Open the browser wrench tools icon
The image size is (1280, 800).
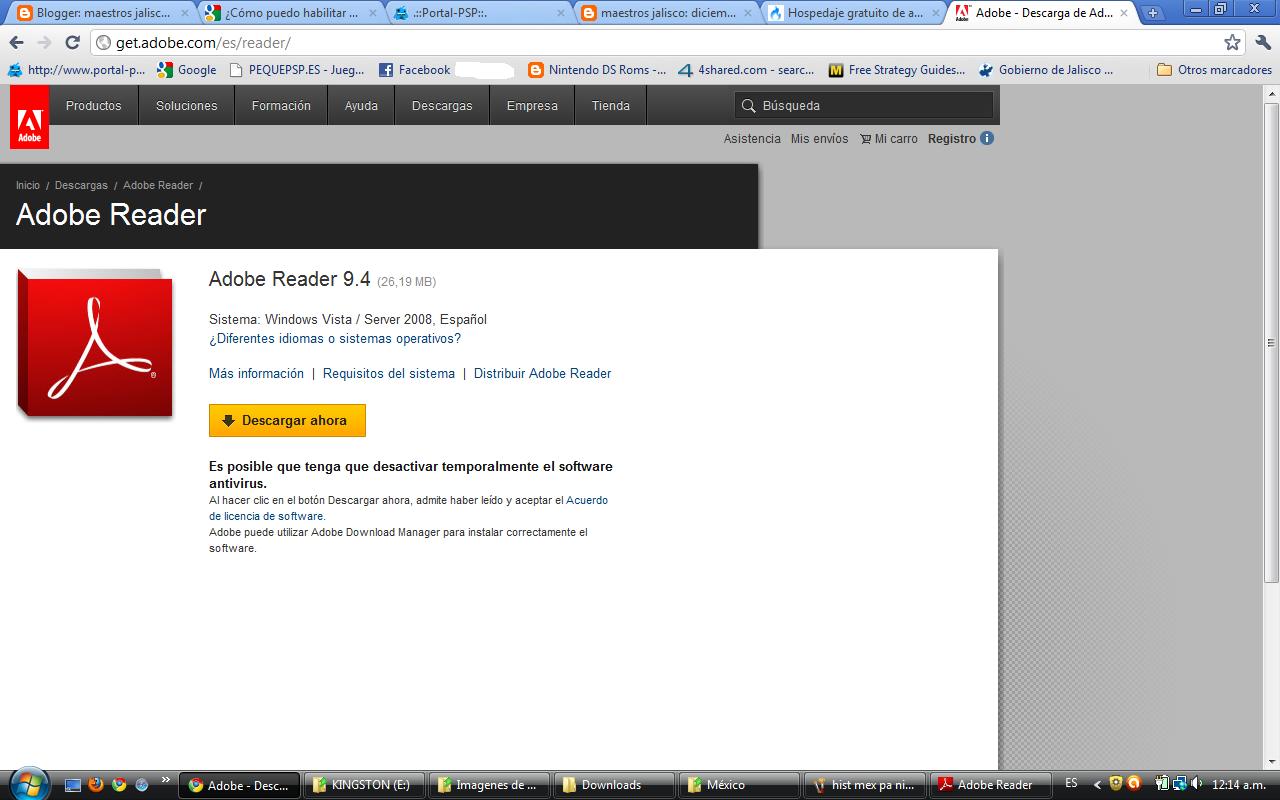pyautogui.click(x=1262, y=44)
